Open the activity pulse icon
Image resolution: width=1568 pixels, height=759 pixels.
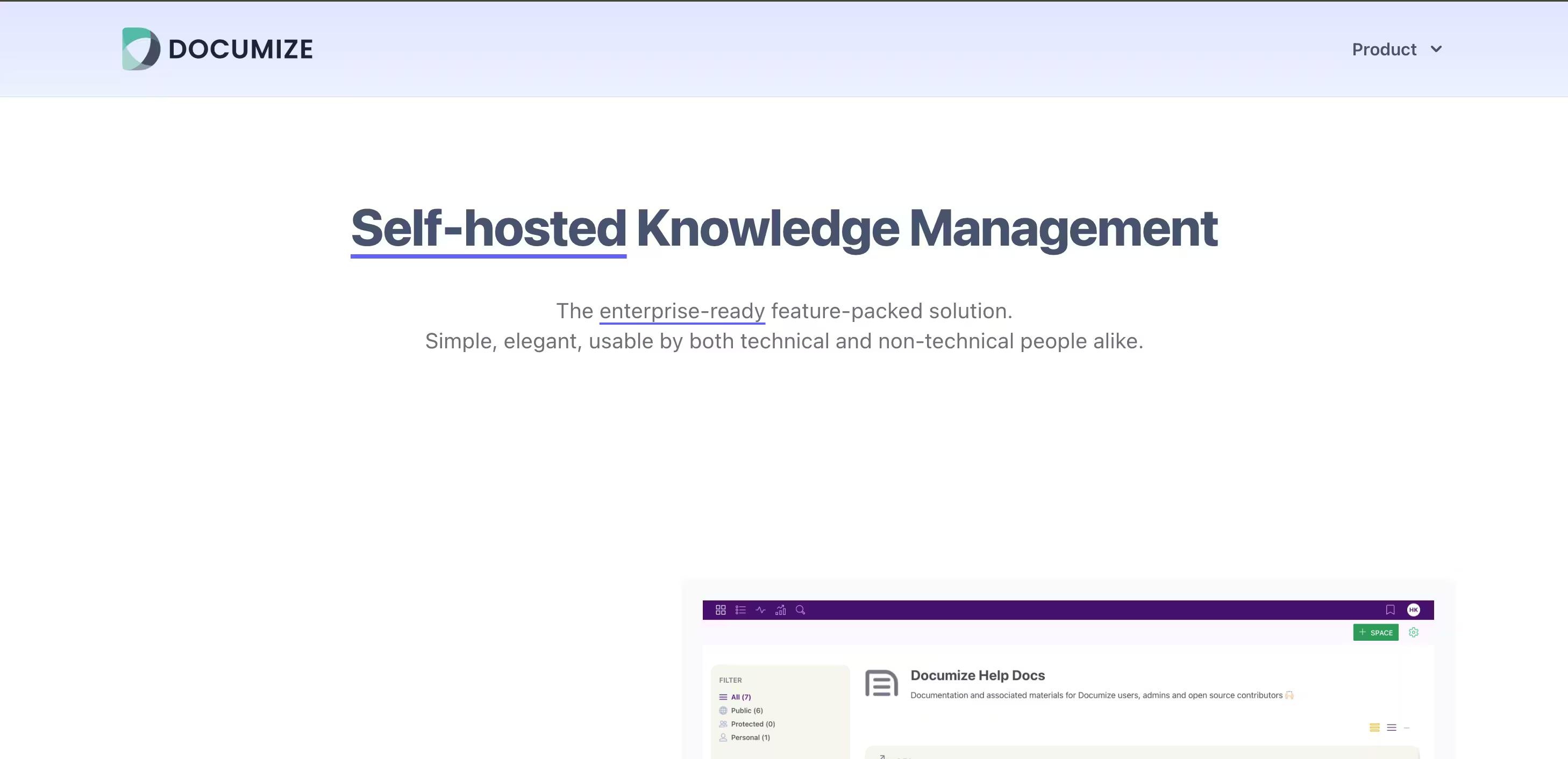[x=761, y=610]
